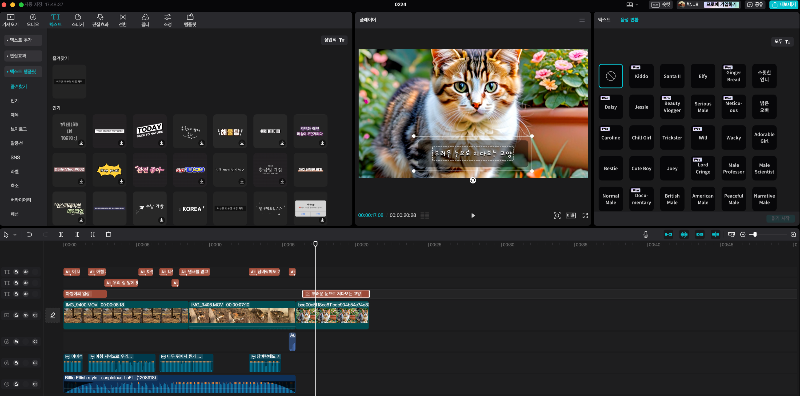Screen dimensions: 800x396
Task: Select the American Male voice tile
Action: (703, 199)
